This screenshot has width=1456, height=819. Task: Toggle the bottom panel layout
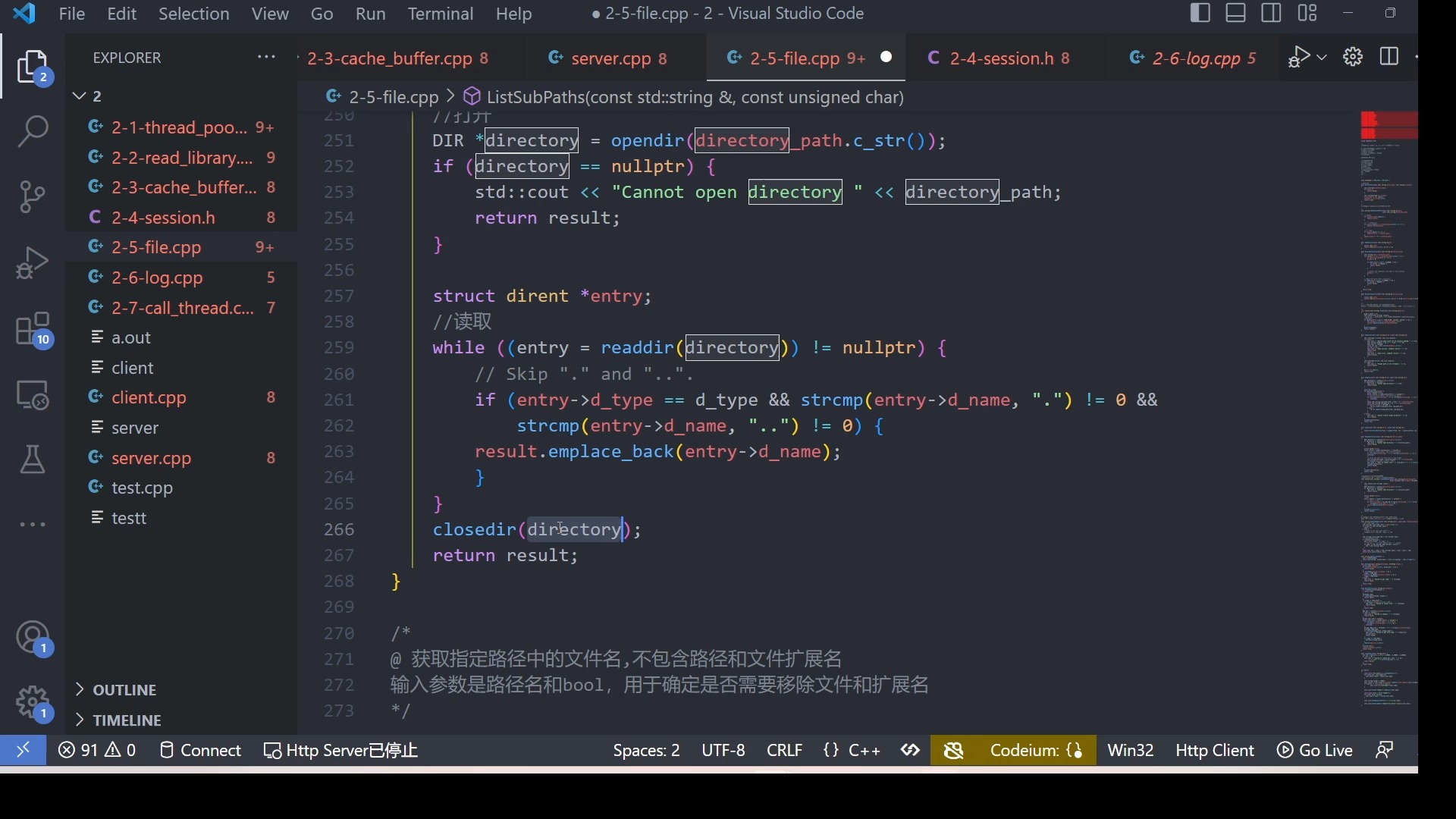1237,14
